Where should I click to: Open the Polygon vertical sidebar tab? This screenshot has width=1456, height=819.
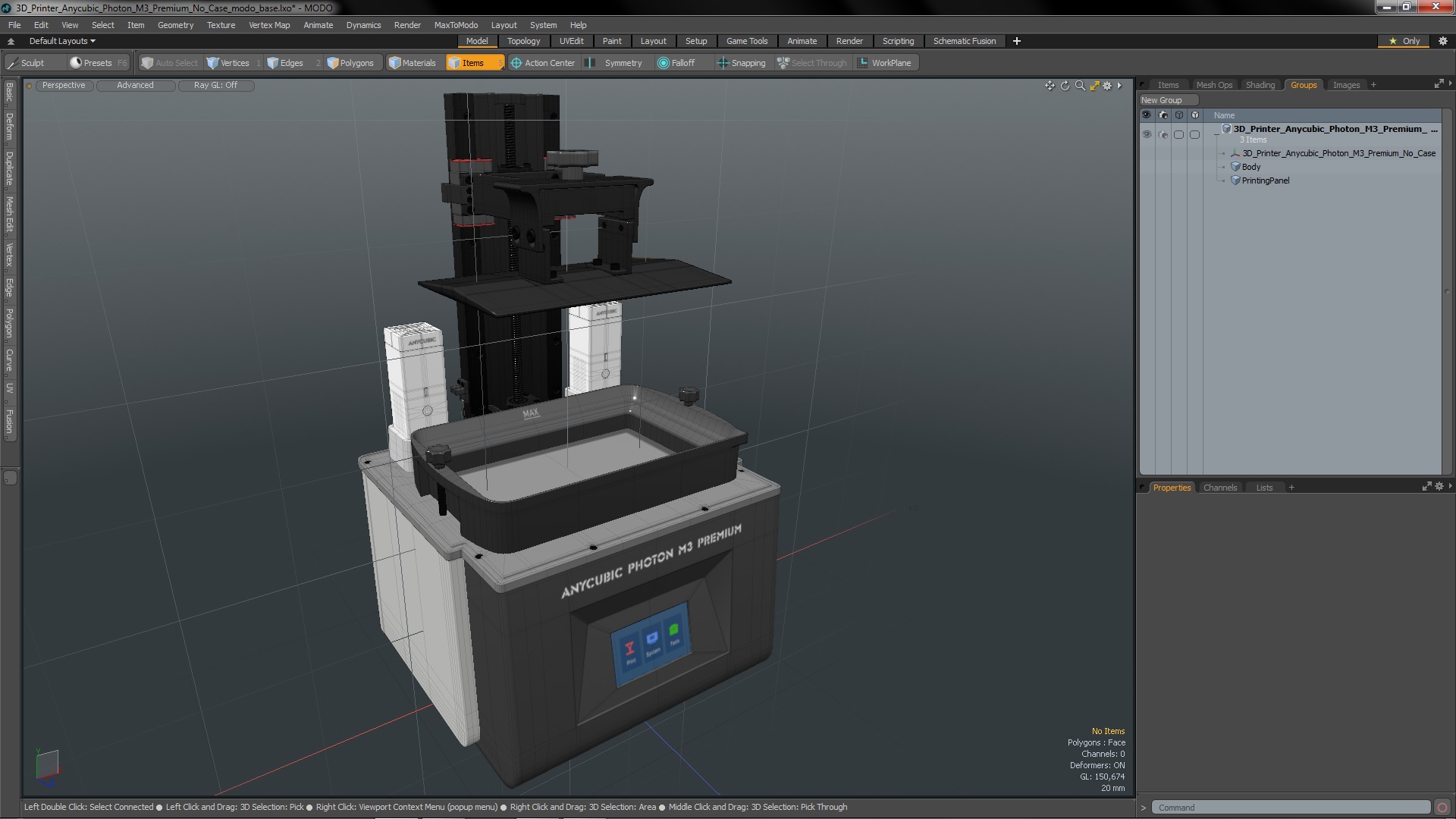click(9, 324)
